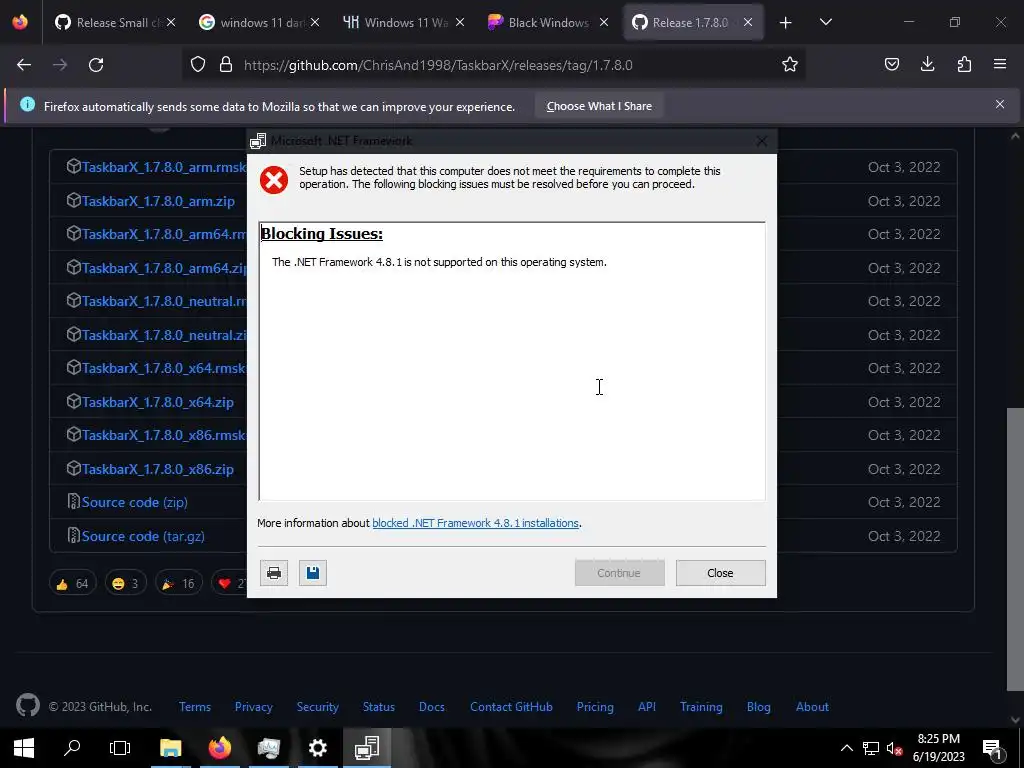Open Docs footer link

coord(432,707)
